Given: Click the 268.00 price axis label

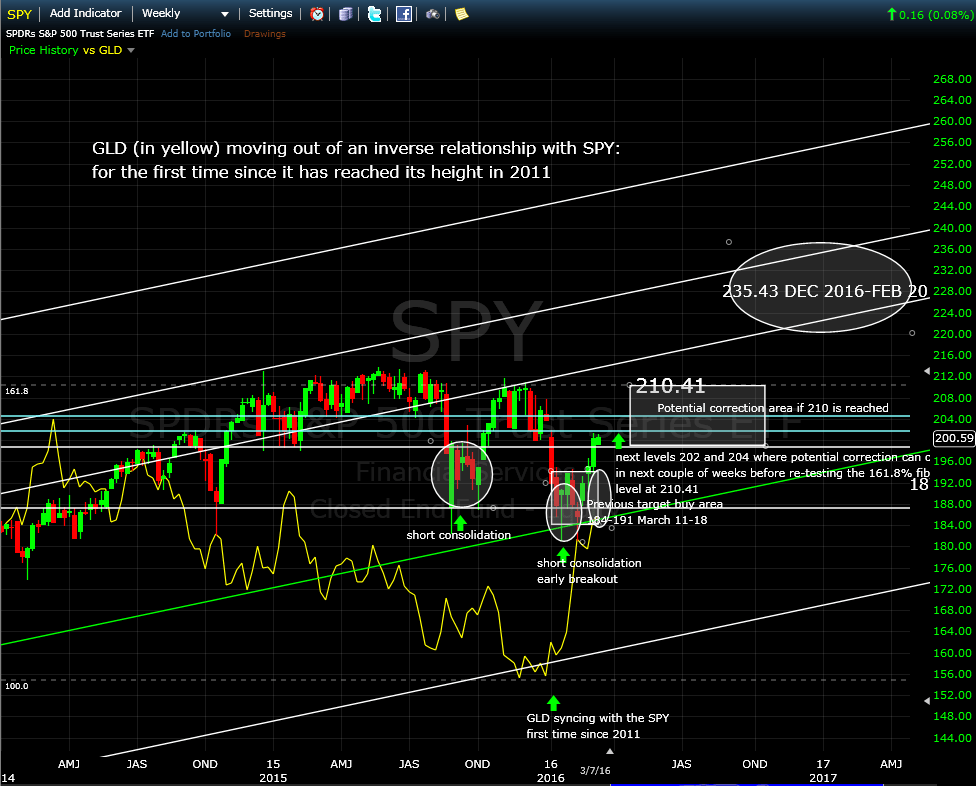Looking at the screenshot, I should tap(952, 79).
